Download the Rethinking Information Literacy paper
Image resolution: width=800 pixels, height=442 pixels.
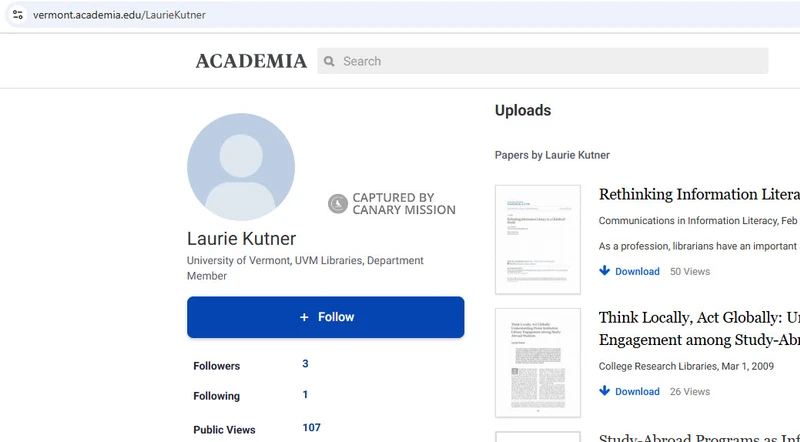pyautogui.click(x=637, y=272)
